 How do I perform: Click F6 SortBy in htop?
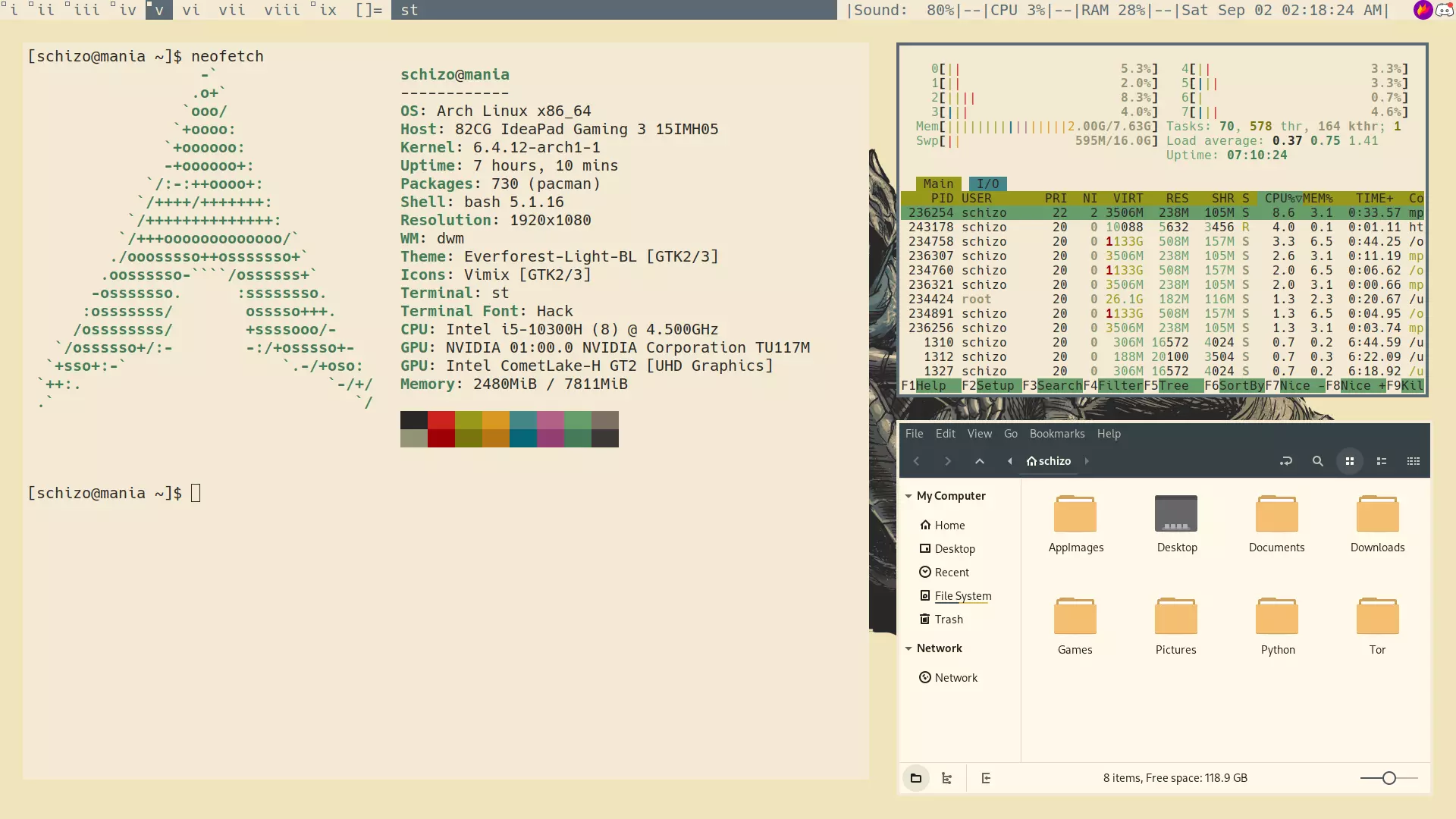click(x=1235, y=385)
